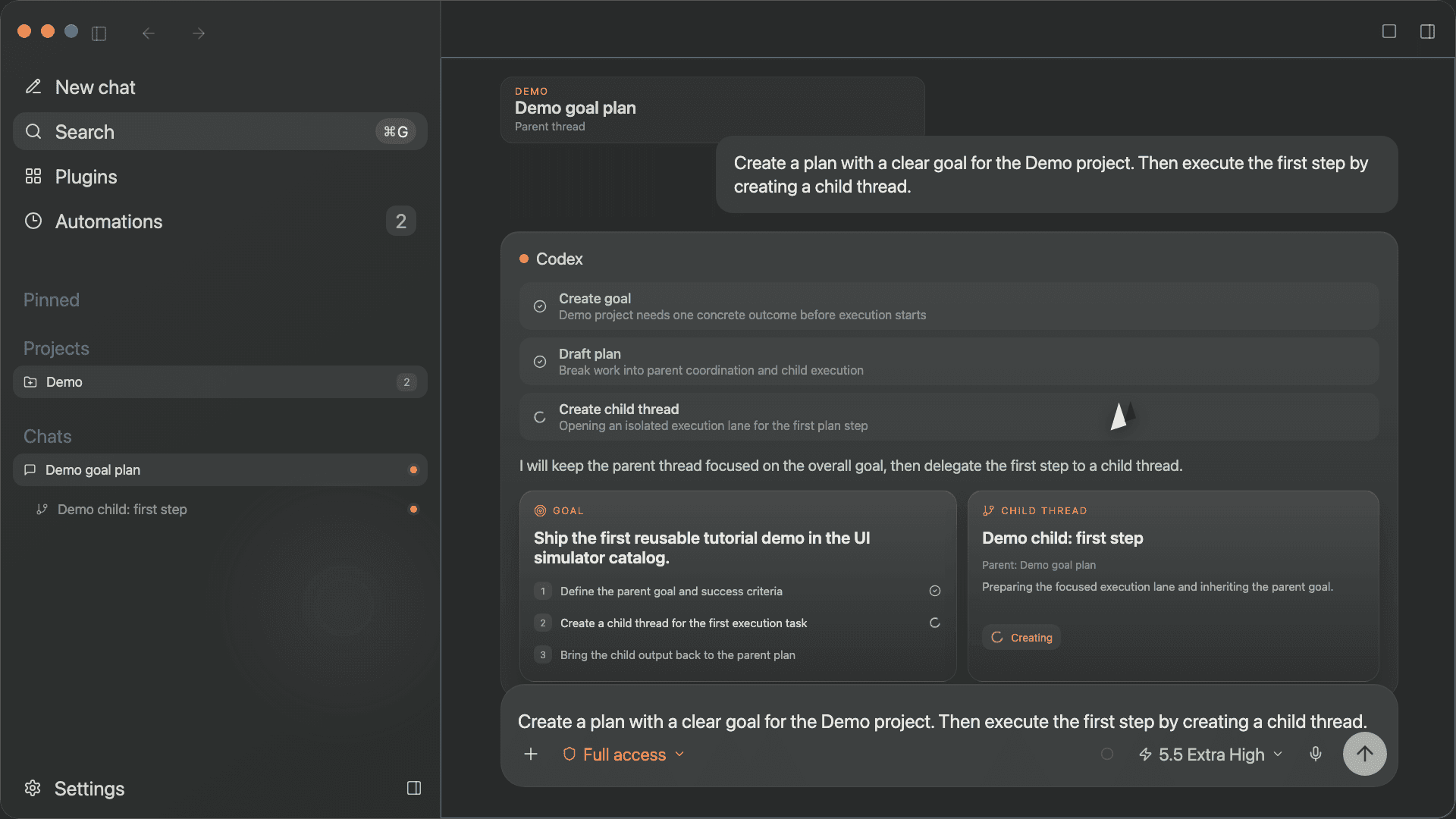
Task: Click the chat bubble icon beside Demo goal plan
Action: tap(30, 470)
